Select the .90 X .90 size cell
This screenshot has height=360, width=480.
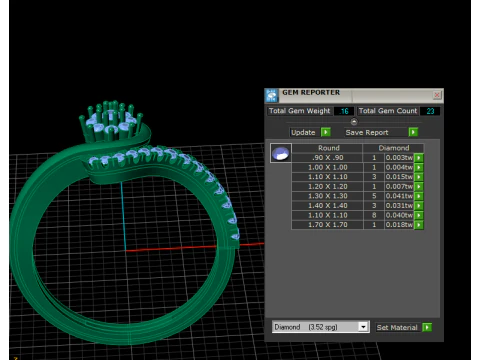coord(327,158)
